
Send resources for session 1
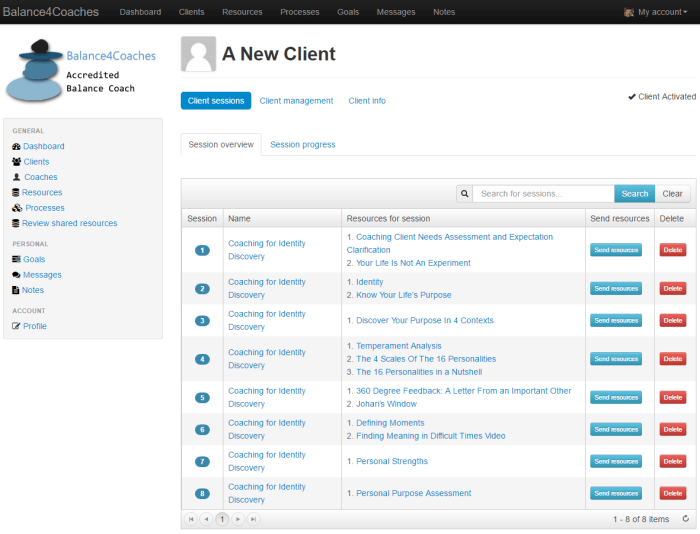pyautogui.click(x=616, y=250)
